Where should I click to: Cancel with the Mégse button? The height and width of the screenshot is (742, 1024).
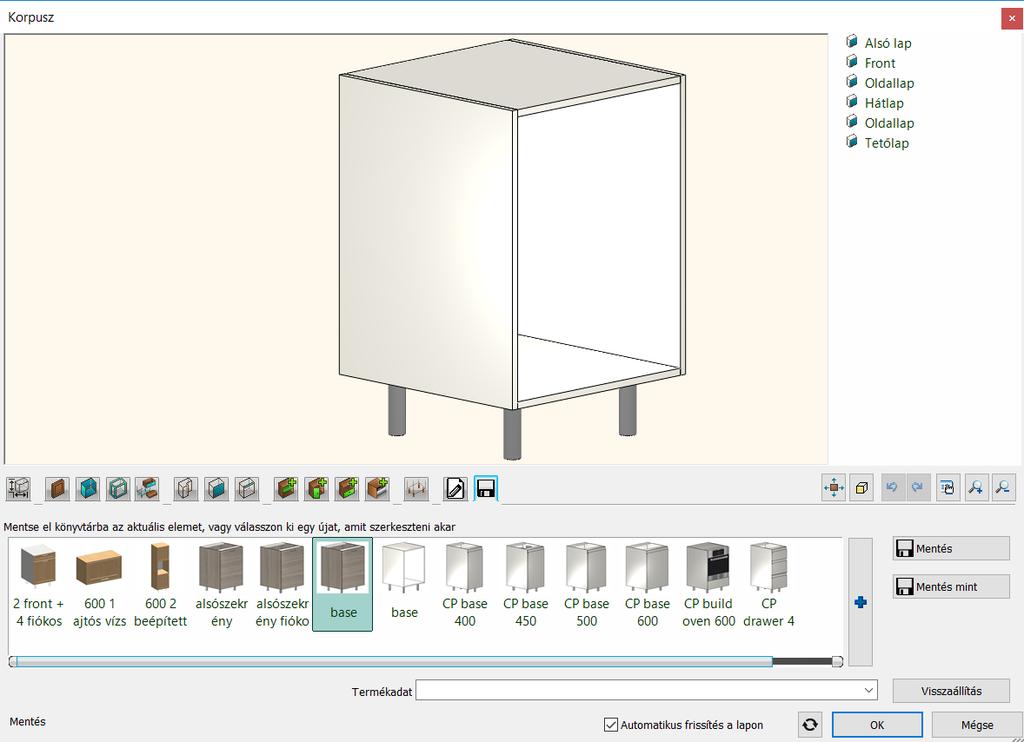tap(977, 724)
